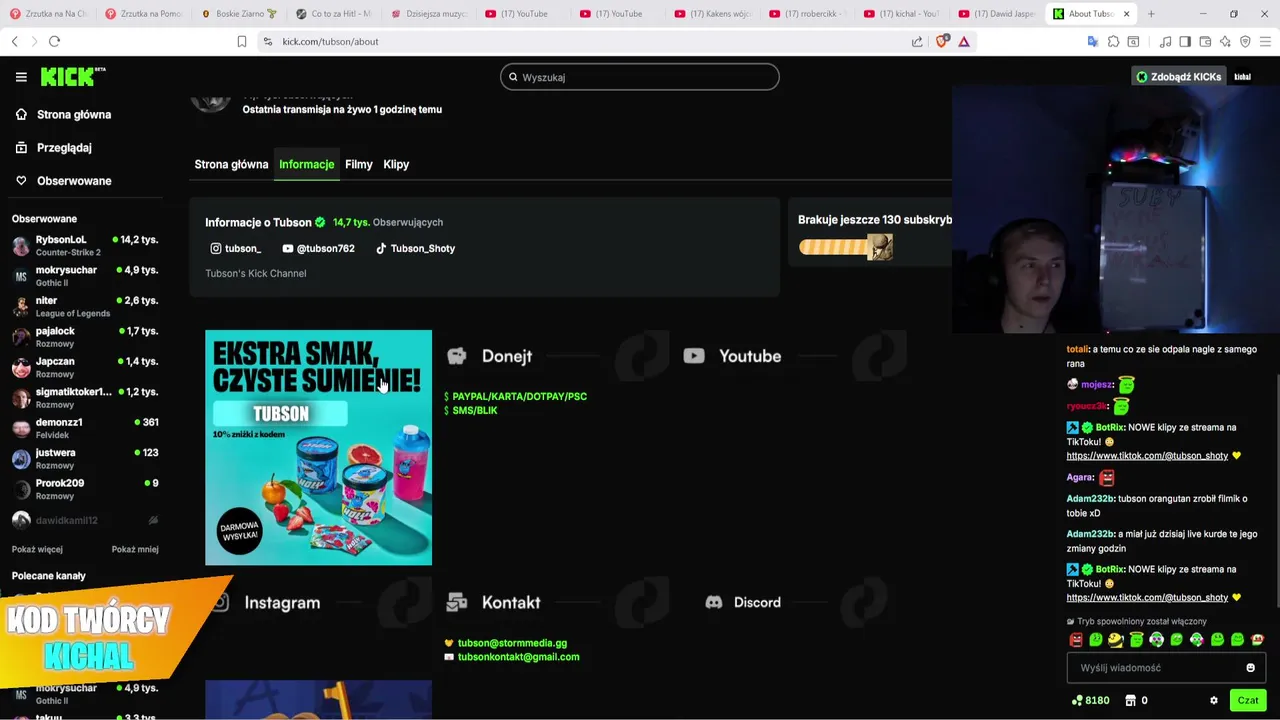The image size is (1280, 720).
Task: Open Strona główna in the sidebar
Action: coord(64,115)
